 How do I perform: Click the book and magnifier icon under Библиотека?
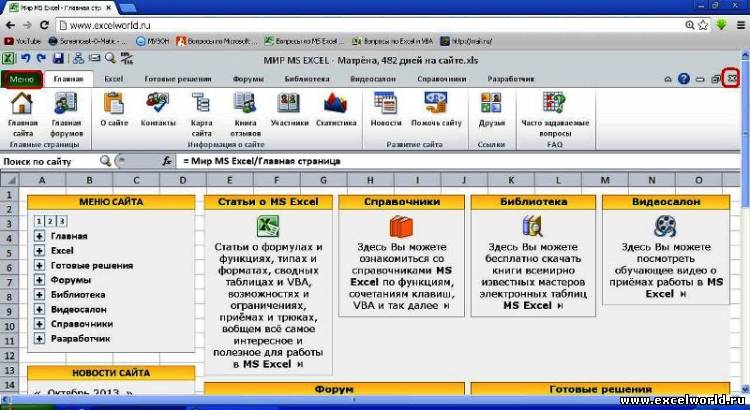point(533,226)
